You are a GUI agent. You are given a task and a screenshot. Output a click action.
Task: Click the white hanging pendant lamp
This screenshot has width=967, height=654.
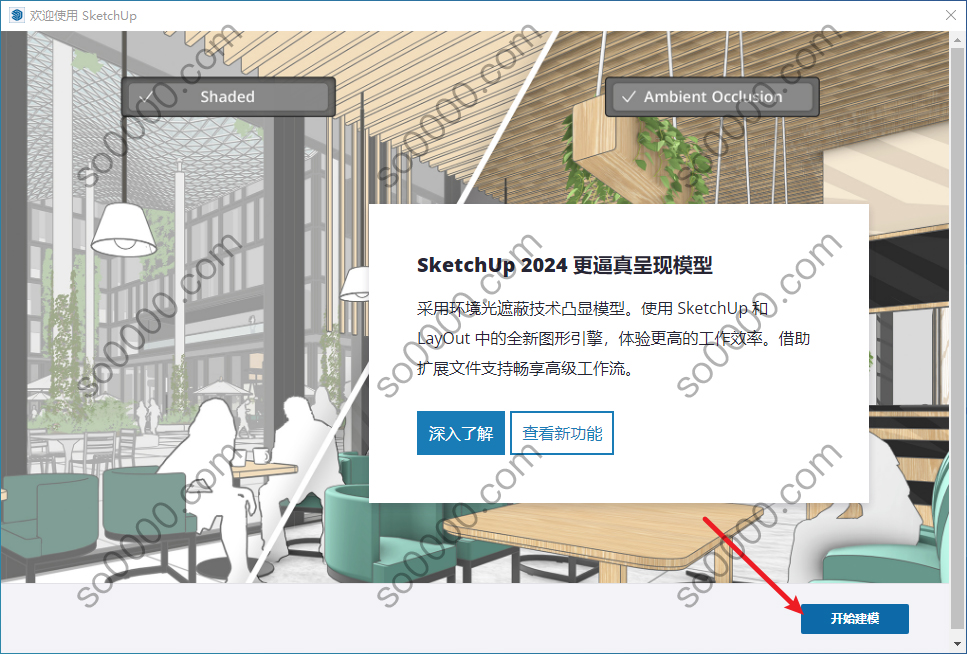coord(124,230)
